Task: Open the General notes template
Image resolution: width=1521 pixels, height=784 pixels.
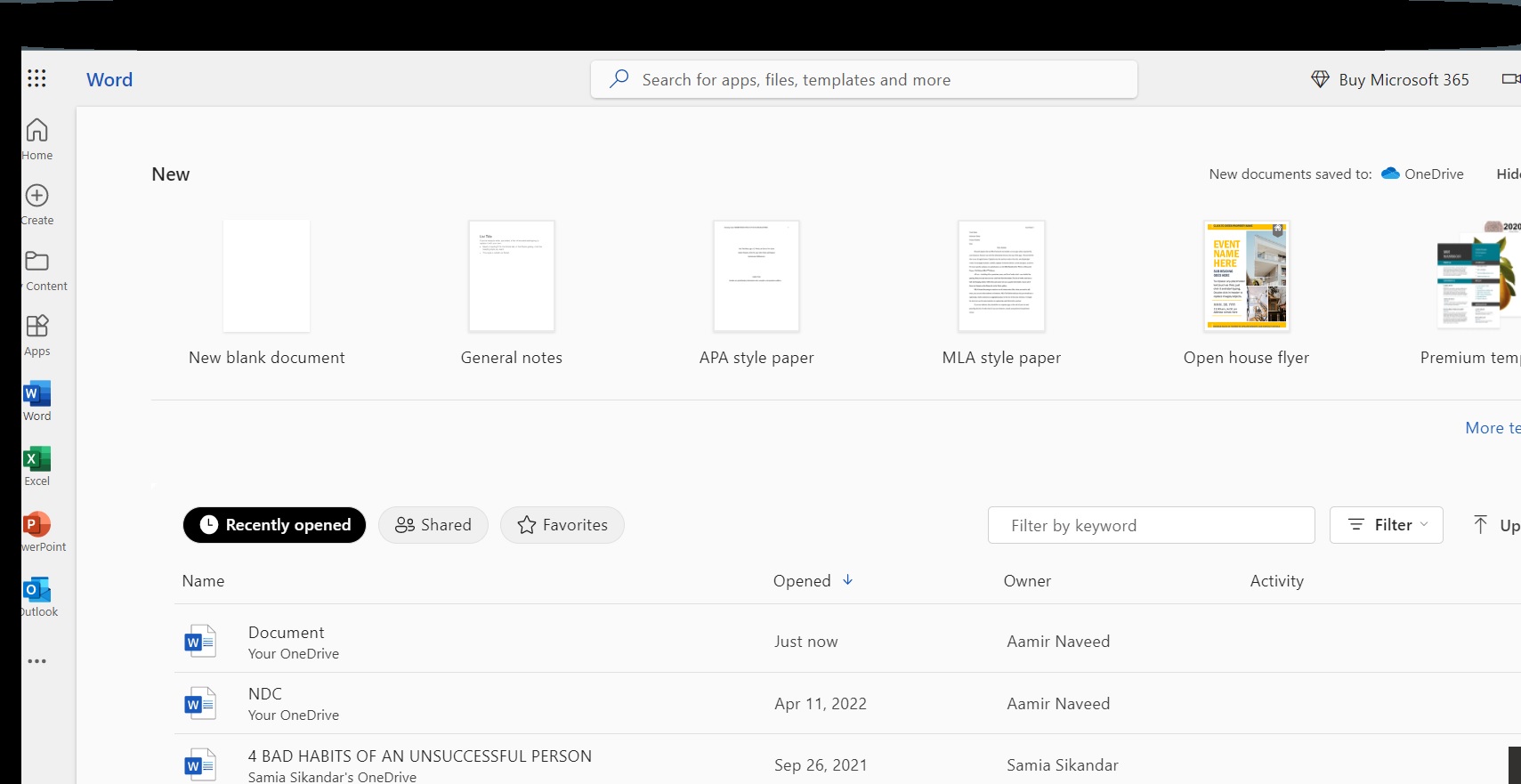Action: (512, 292)
